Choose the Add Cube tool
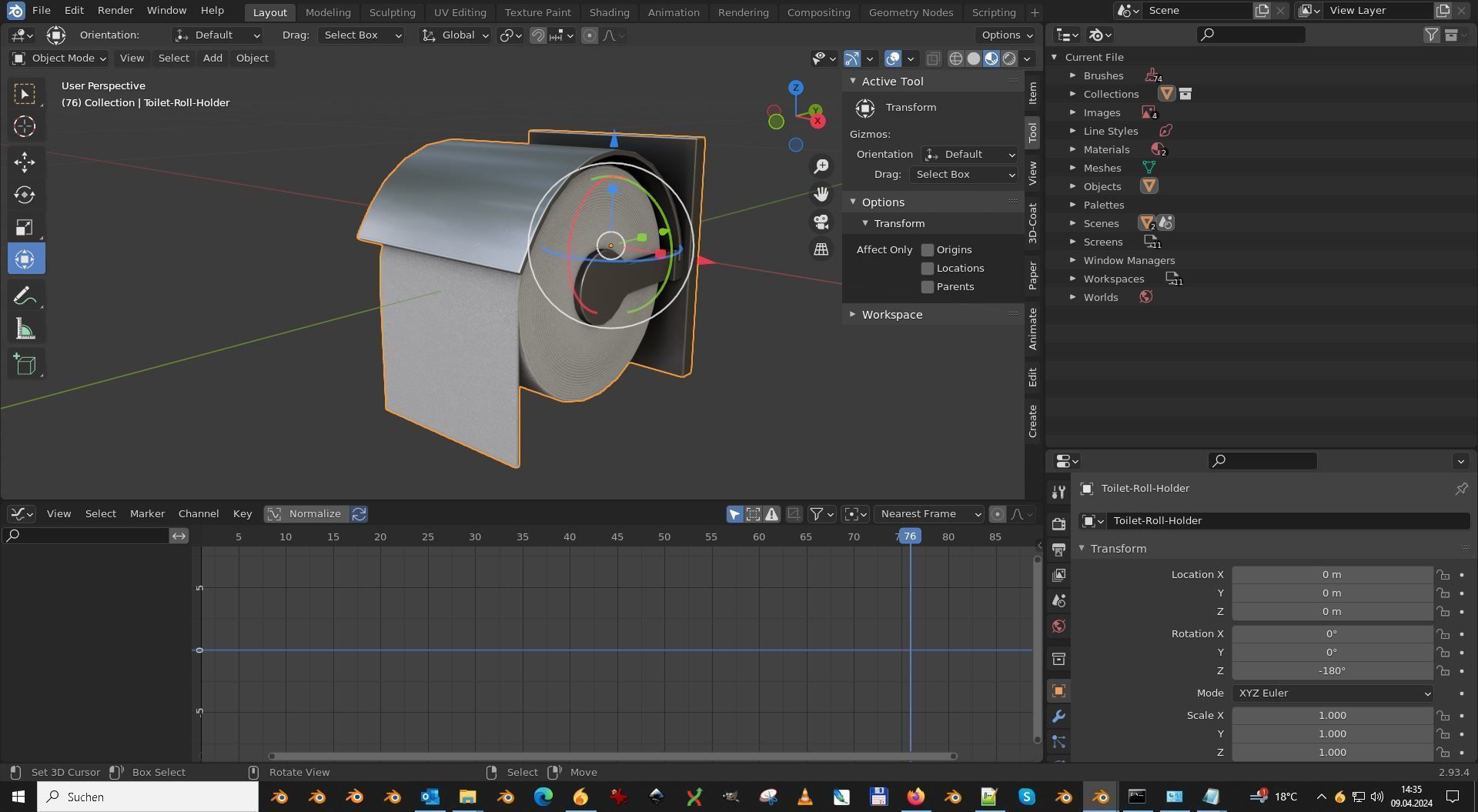1478x812 pixels. 25,364
